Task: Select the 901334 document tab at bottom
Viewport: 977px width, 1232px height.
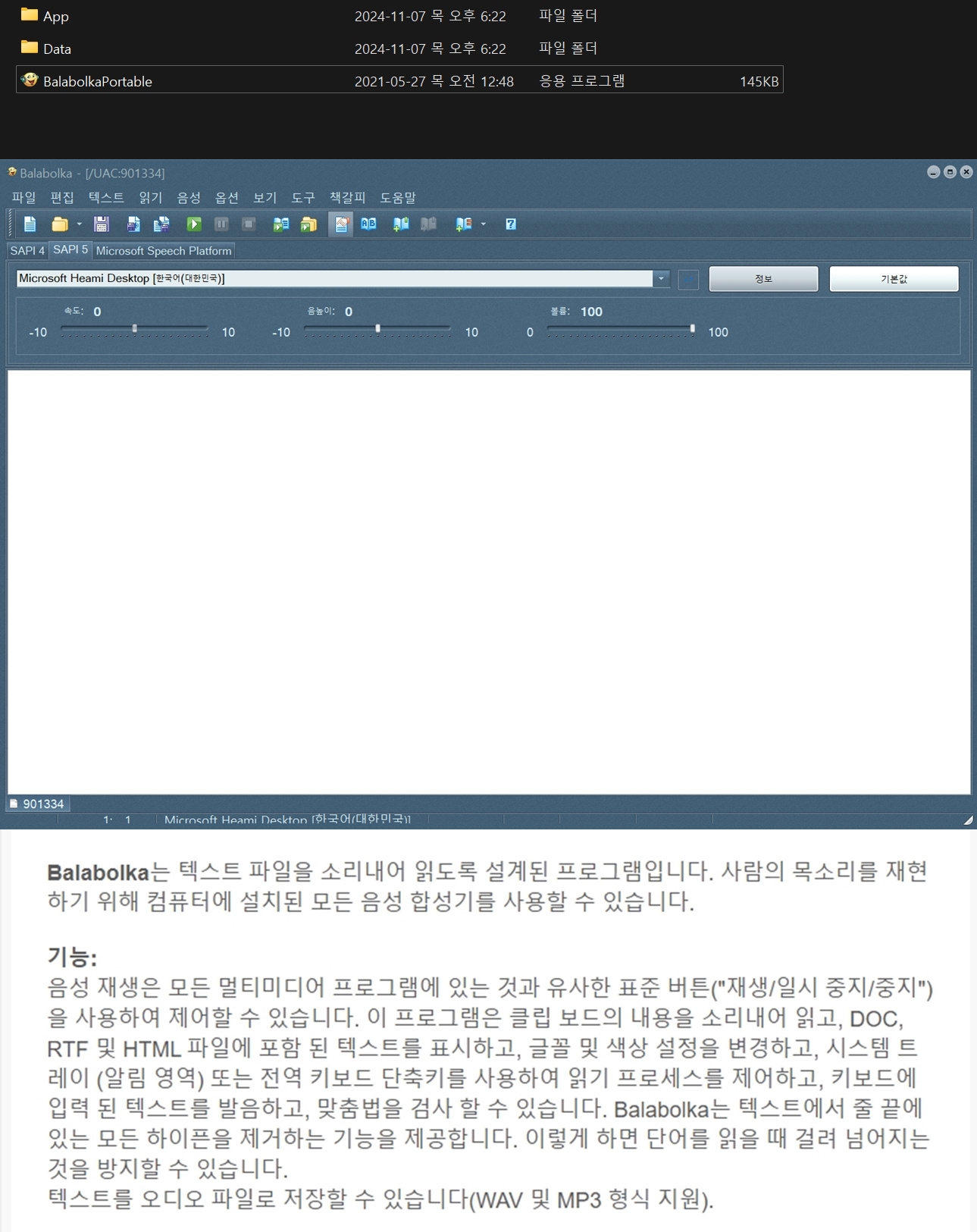Action: pyautogui.click(x=37, y=804)
